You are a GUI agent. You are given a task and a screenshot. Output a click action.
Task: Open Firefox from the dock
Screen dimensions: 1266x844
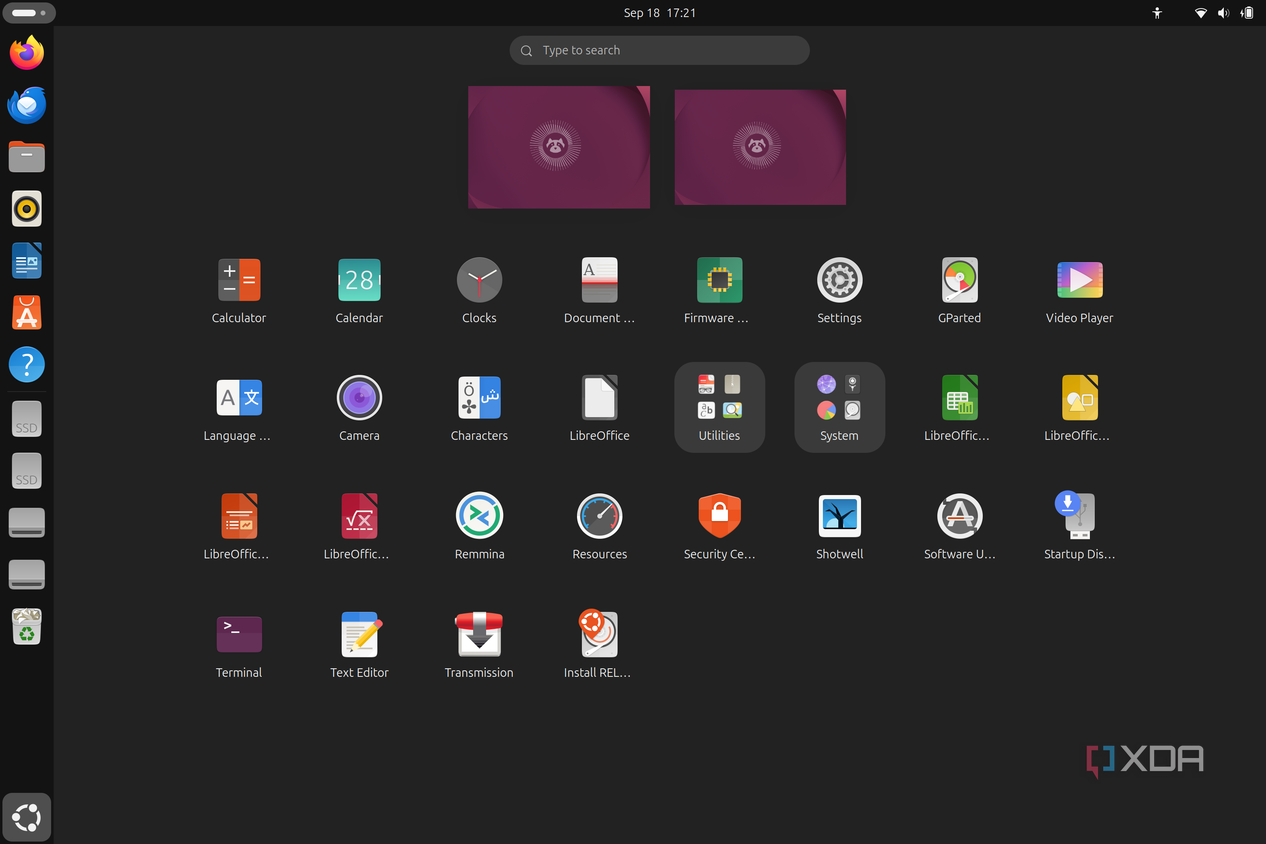(27, 52)
